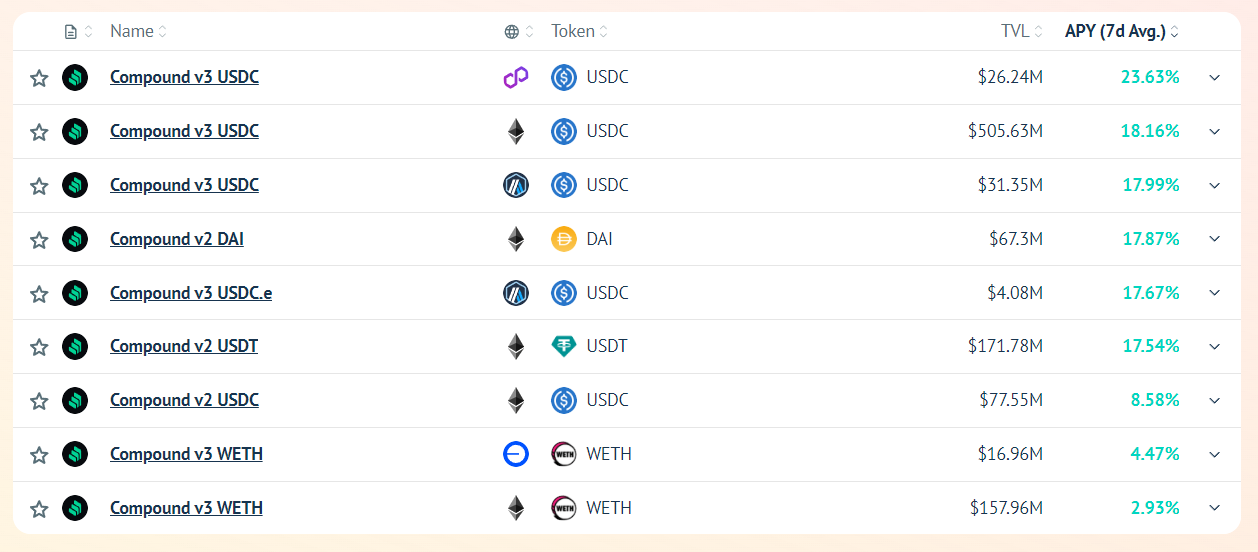Click the document icon in table header

pyautogui.click(x=70, y=32)
